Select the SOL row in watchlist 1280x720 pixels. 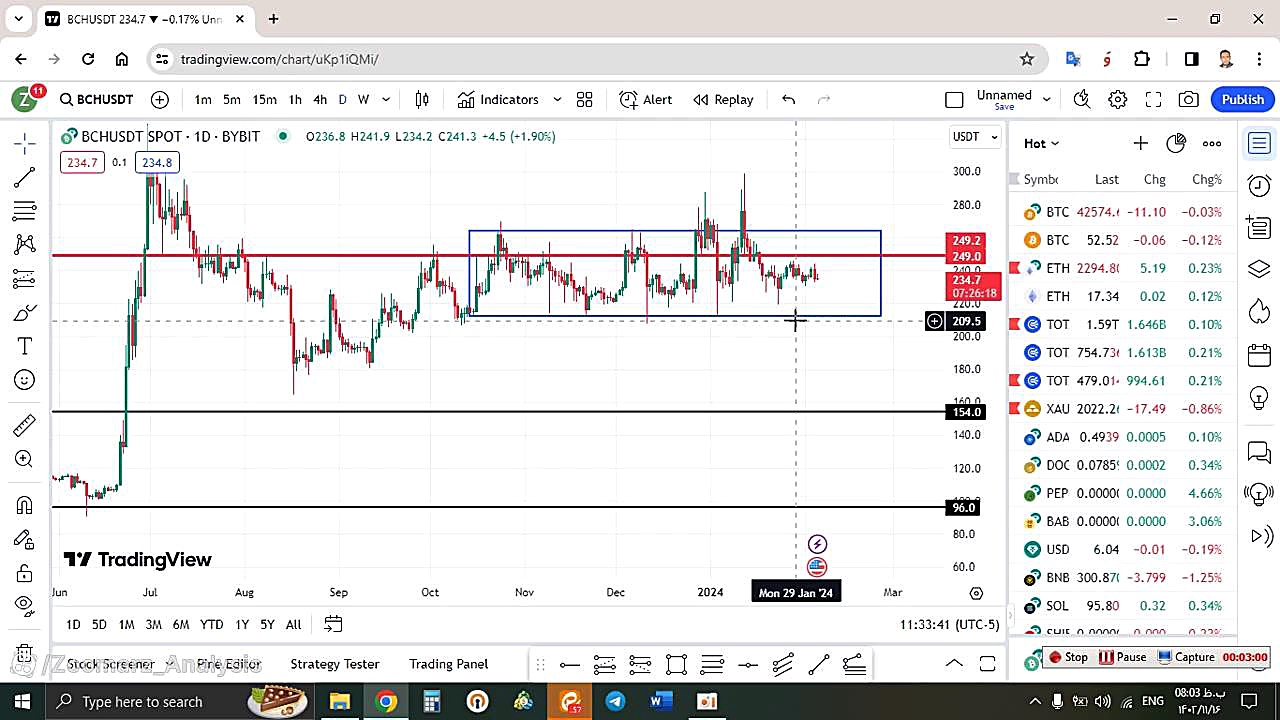(x=1124, y=606)
